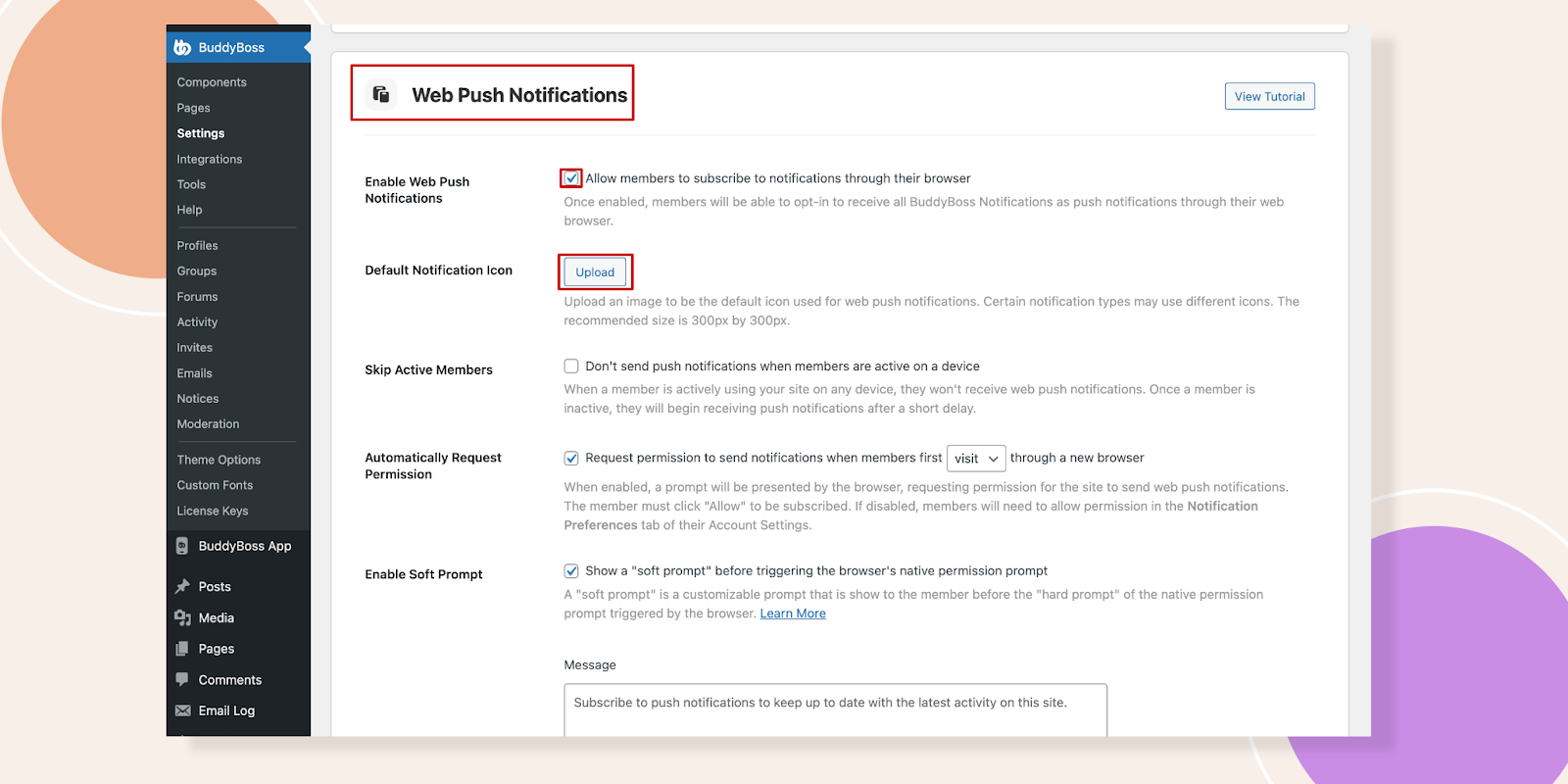1568x784 pixels.
Task: Open the "visit" dropdown menu
Action: (976, 458)
